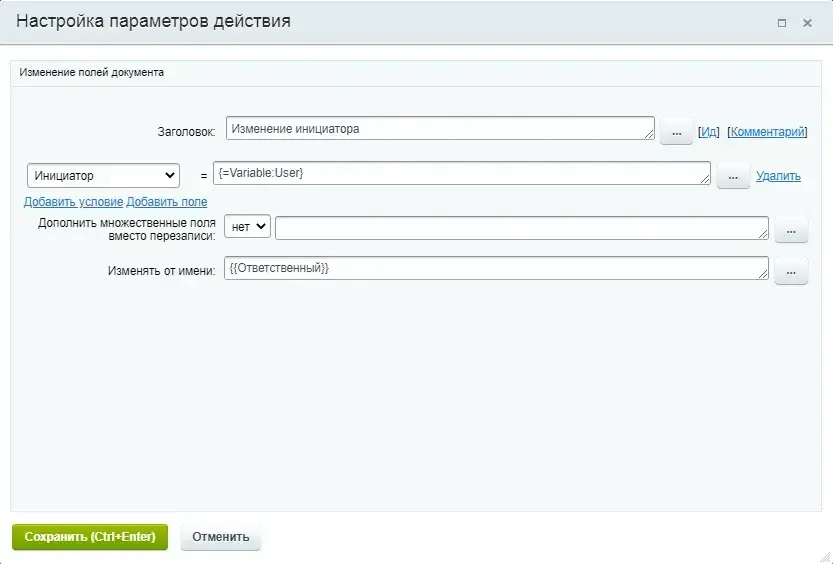This screenshot has width=833, height=564.
Task: Close the action settings dialog
Action: tap(807, 23)
